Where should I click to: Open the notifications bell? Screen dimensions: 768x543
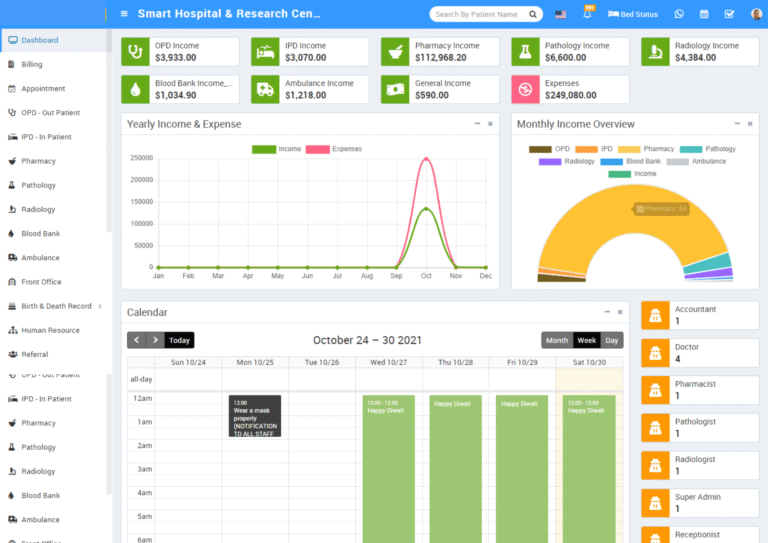[x=587, y=14]
